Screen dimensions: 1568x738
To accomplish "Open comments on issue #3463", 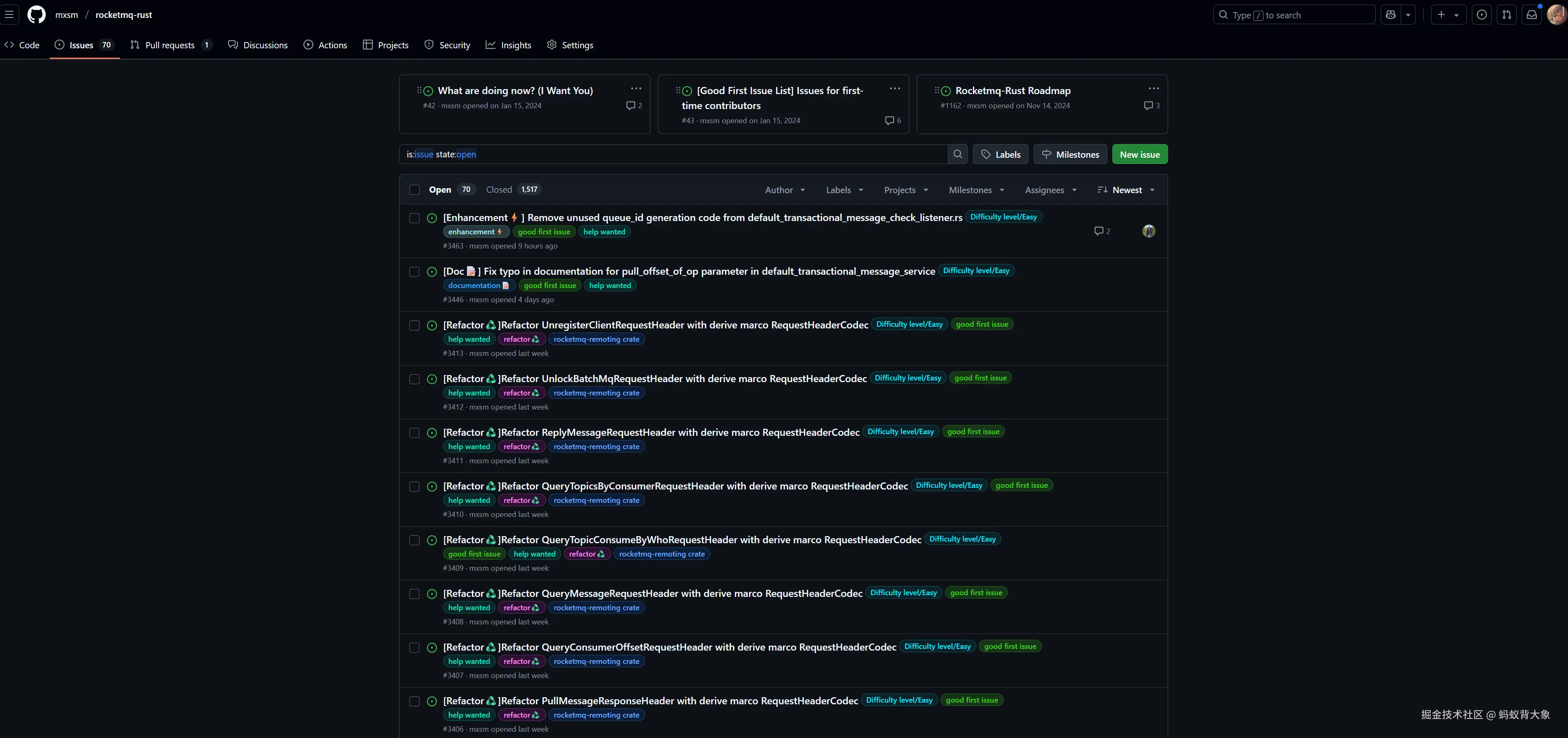I will click(x=1102, y=231).
